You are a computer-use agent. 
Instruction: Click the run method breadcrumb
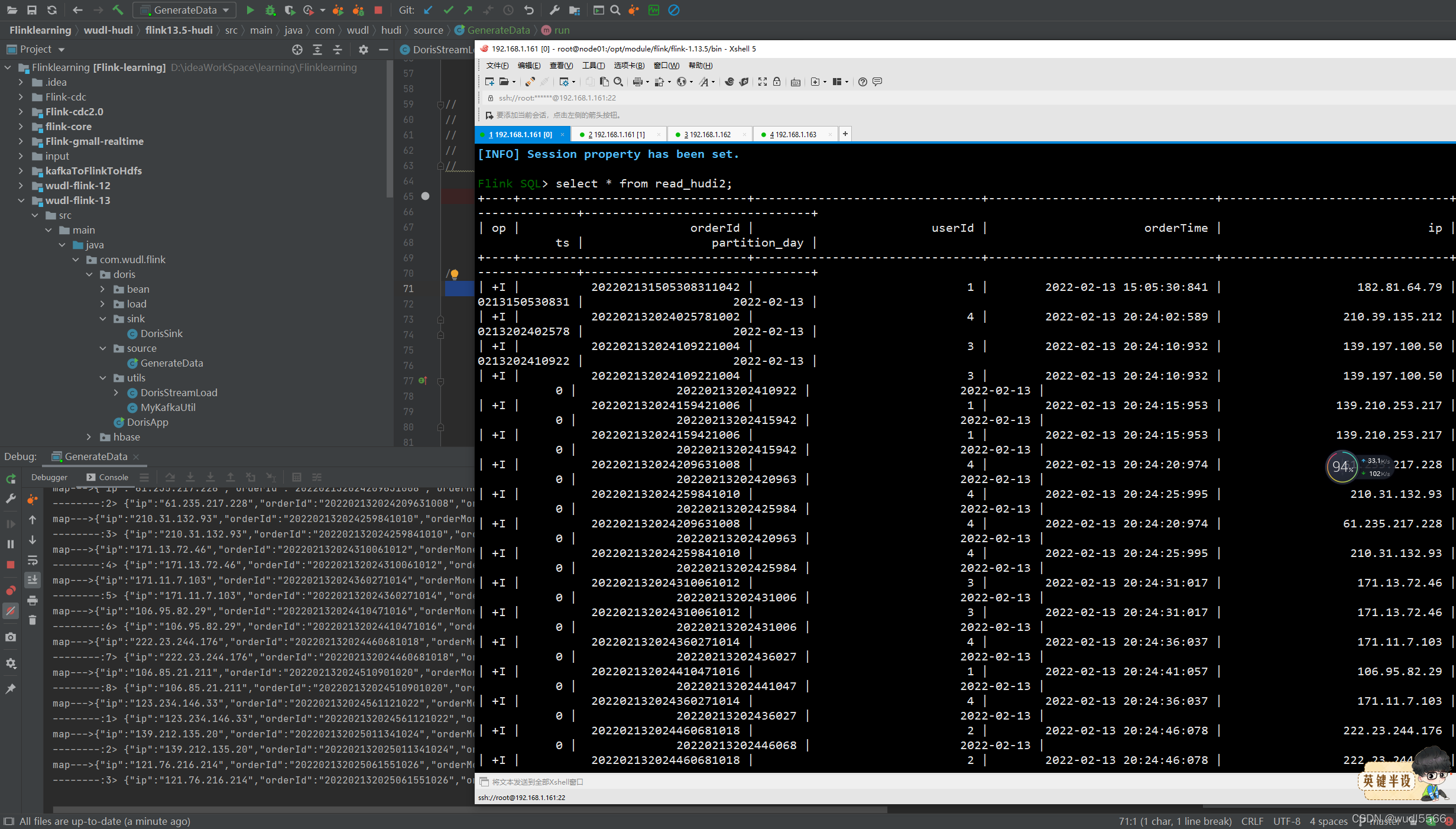point(556,30)
